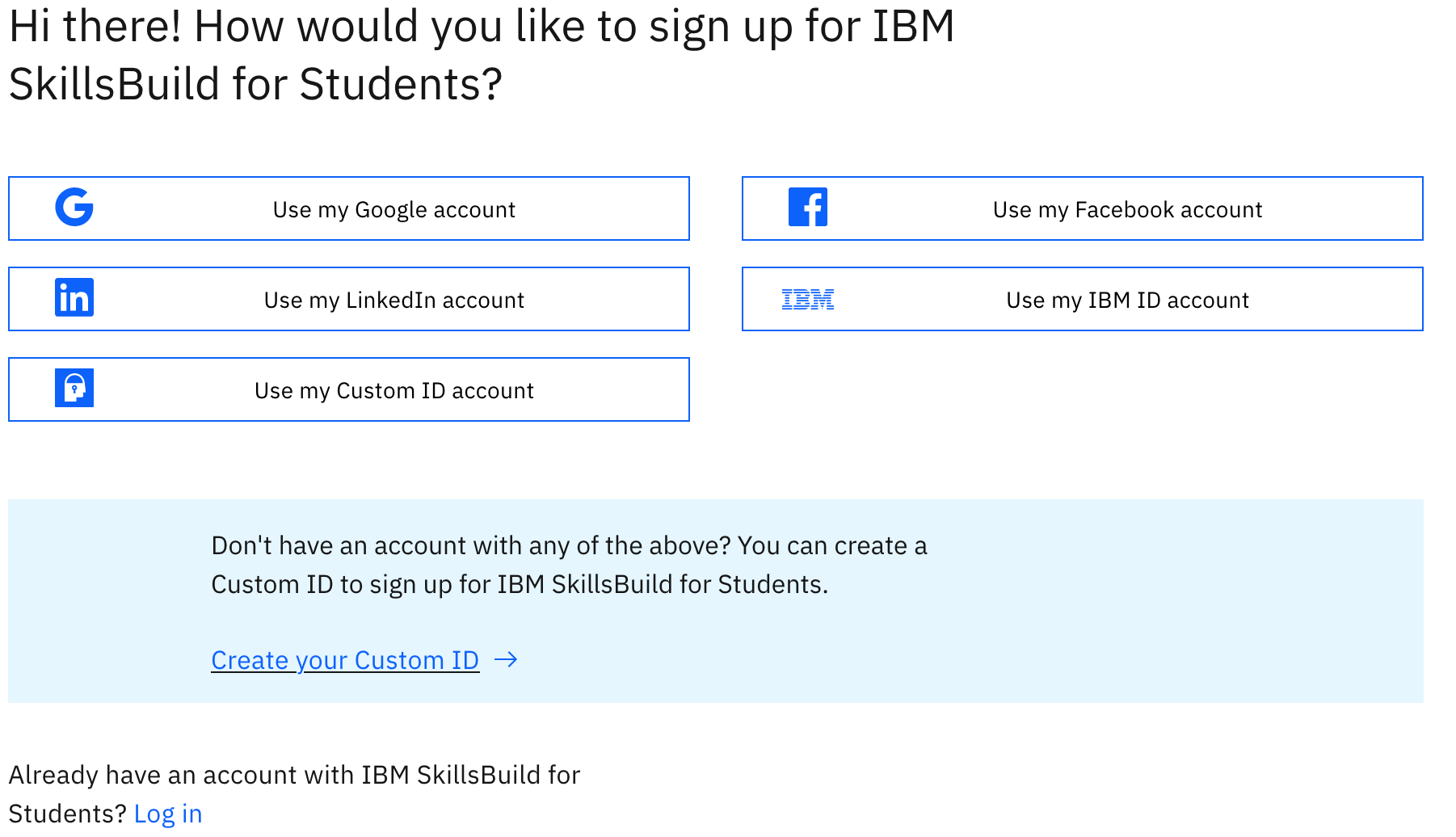This screenshot has height=837, width=1456.
Task: Click the LinkedIn "in" logo icon
Action: (74, 298)
